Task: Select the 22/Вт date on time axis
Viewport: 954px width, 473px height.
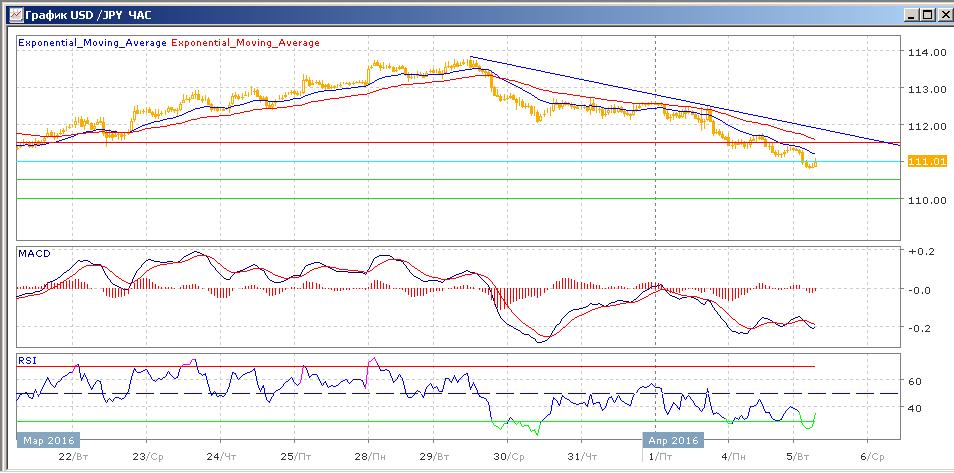Action: tap(76, 455)
